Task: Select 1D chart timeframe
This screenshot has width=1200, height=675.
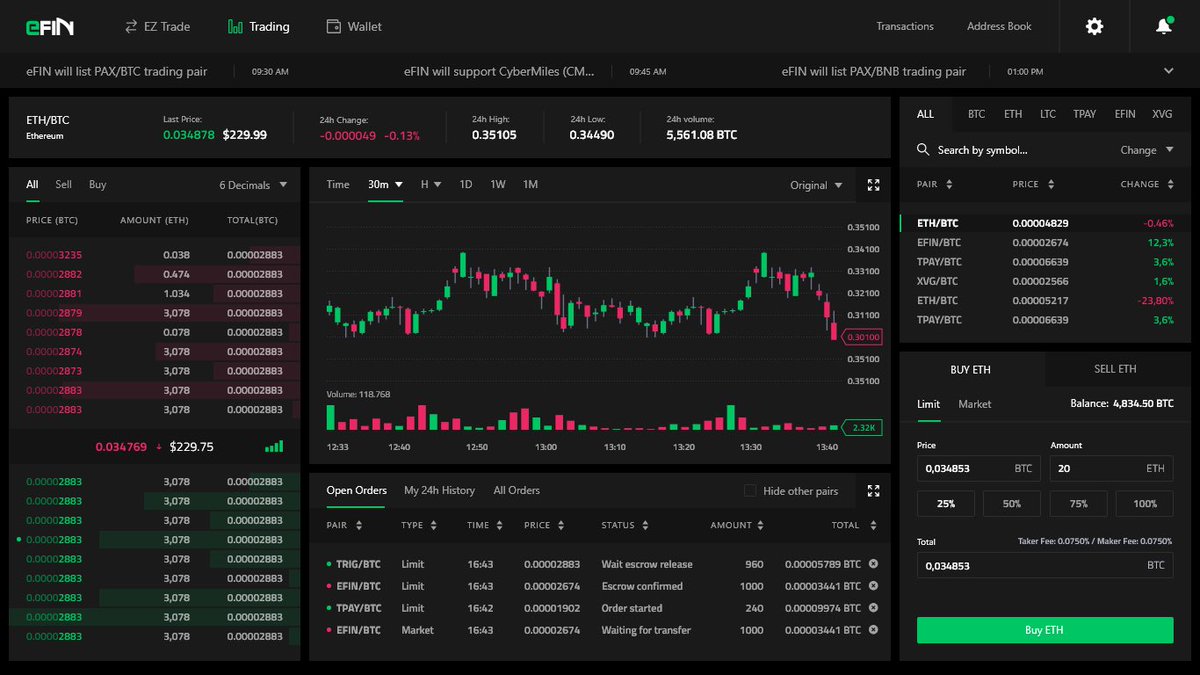Action: coord(466,185)
